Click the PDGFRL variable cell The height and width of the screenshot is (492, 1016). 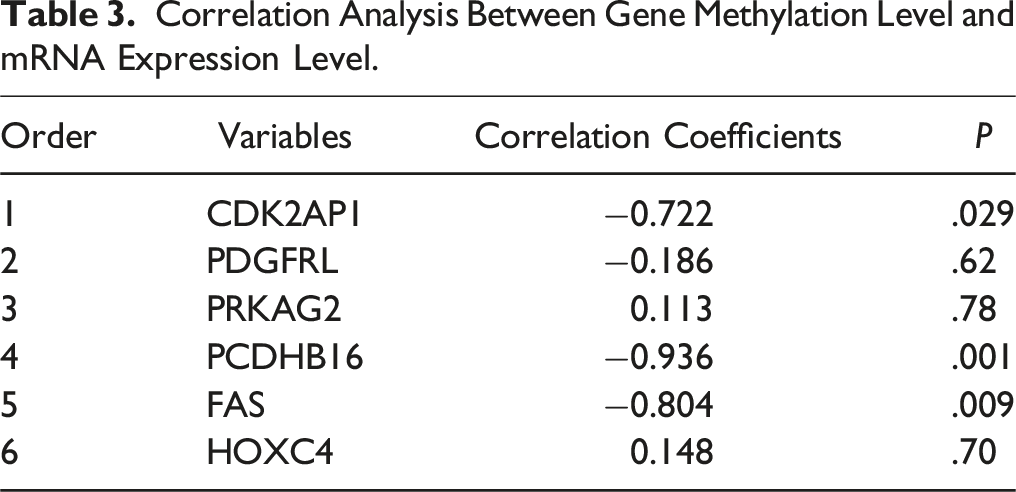point(273,263)
